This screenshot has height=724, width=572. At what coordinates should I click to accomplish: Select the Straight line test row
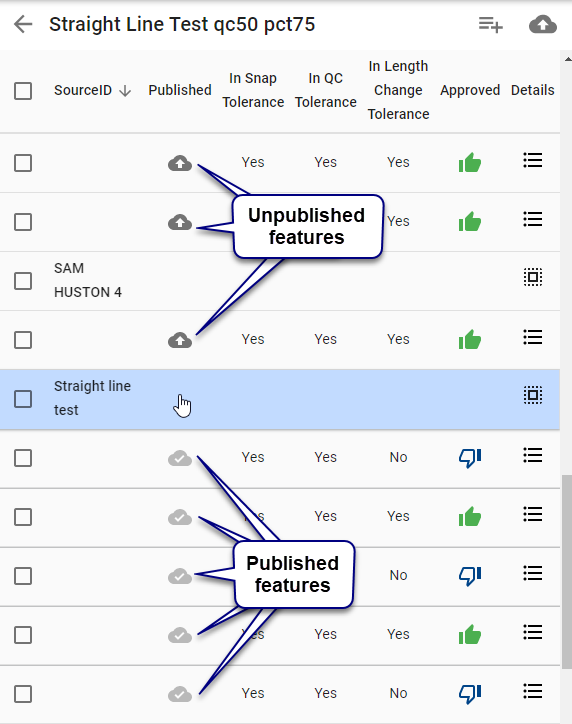pyautogui.click(x=280, y=399)
